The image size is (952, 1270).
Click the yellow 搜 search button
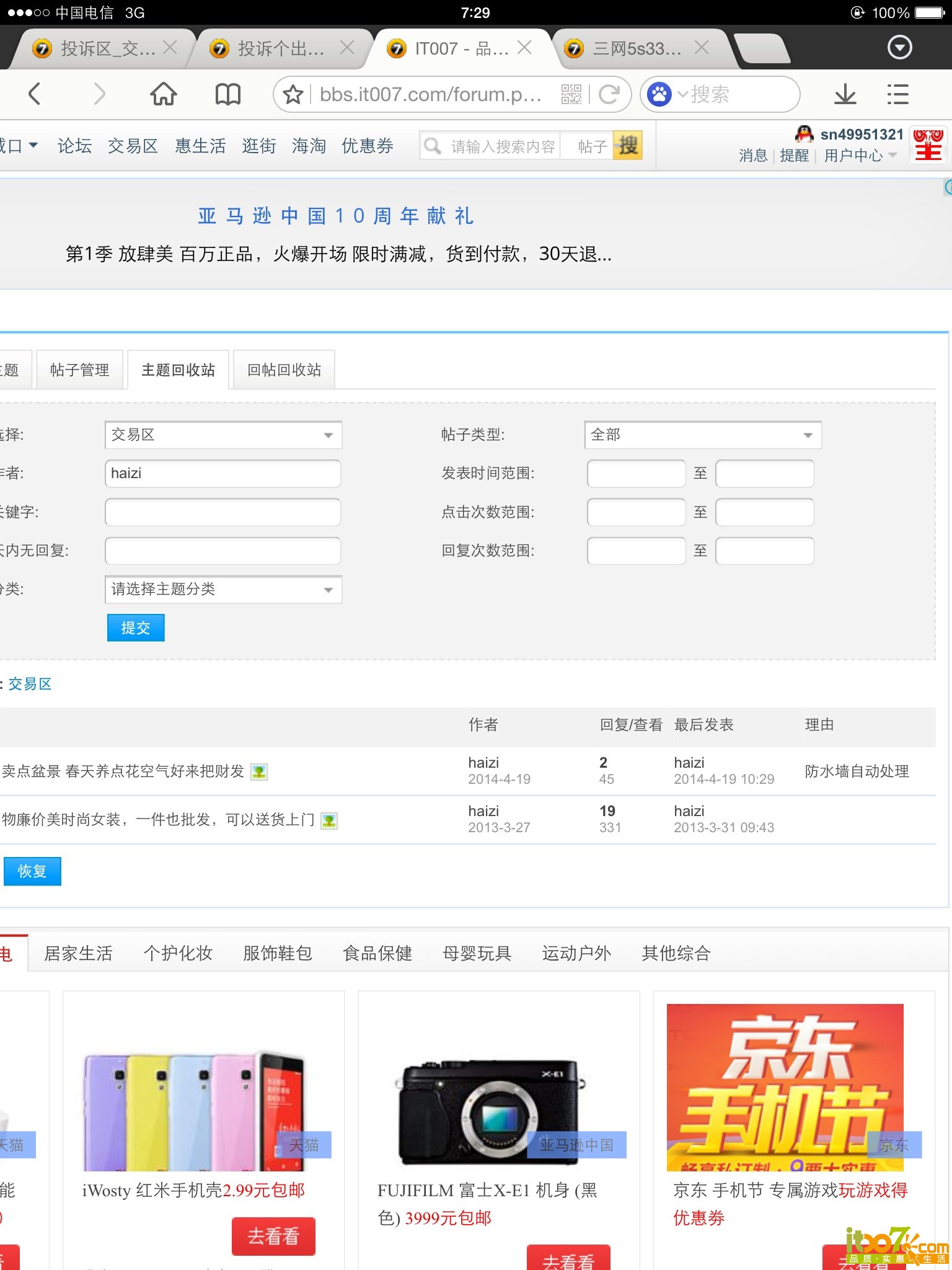point(627,146)
